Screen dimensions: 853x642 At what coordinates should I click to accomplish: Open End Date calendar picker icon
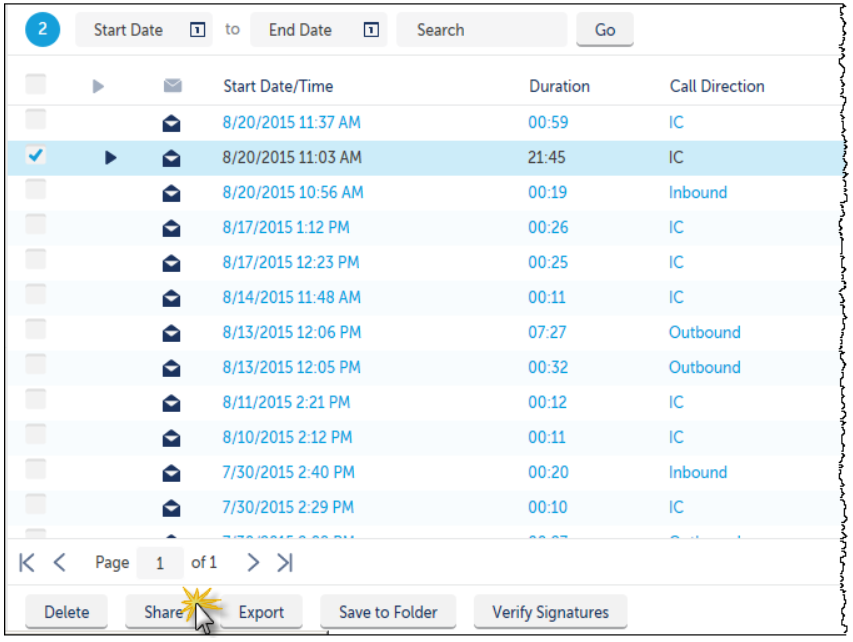pos(371,29)
